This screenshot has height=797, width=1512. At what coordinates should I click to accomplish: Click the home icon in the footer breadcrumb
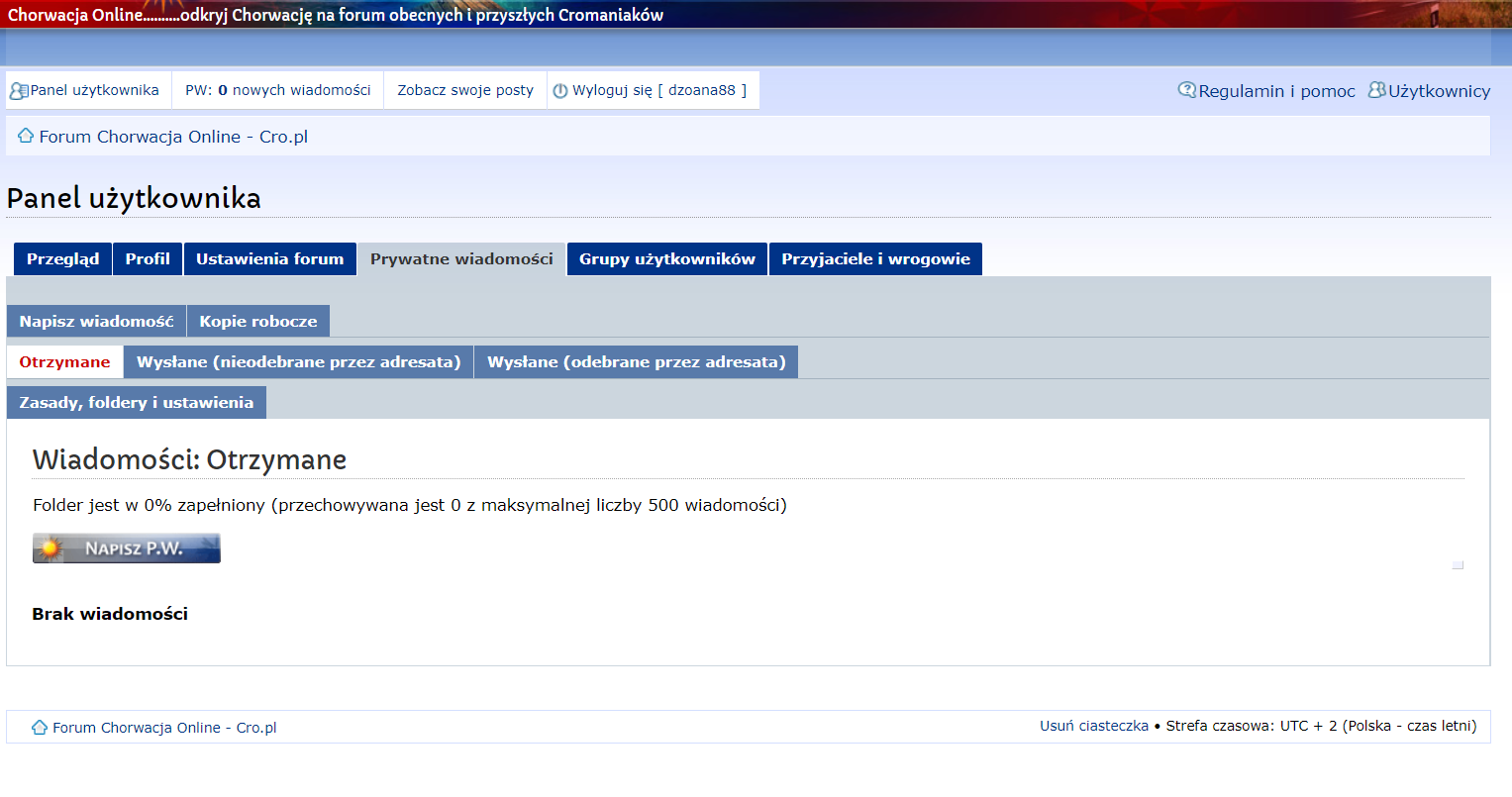(38, 726)
